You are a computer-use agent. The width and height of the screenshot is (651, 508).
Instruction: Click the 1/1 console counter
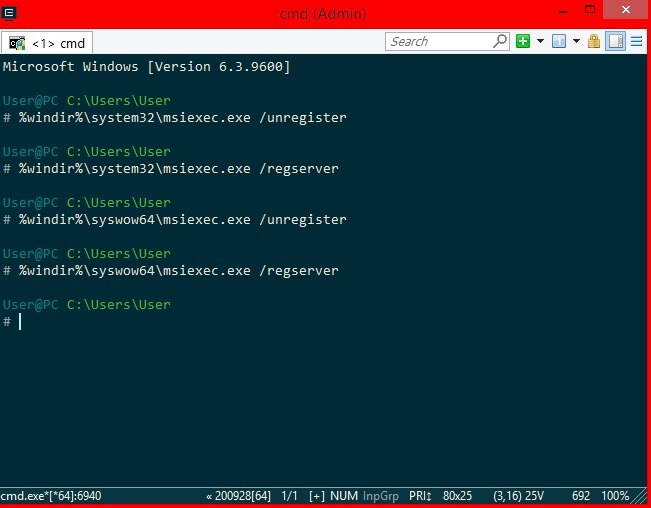289,496
